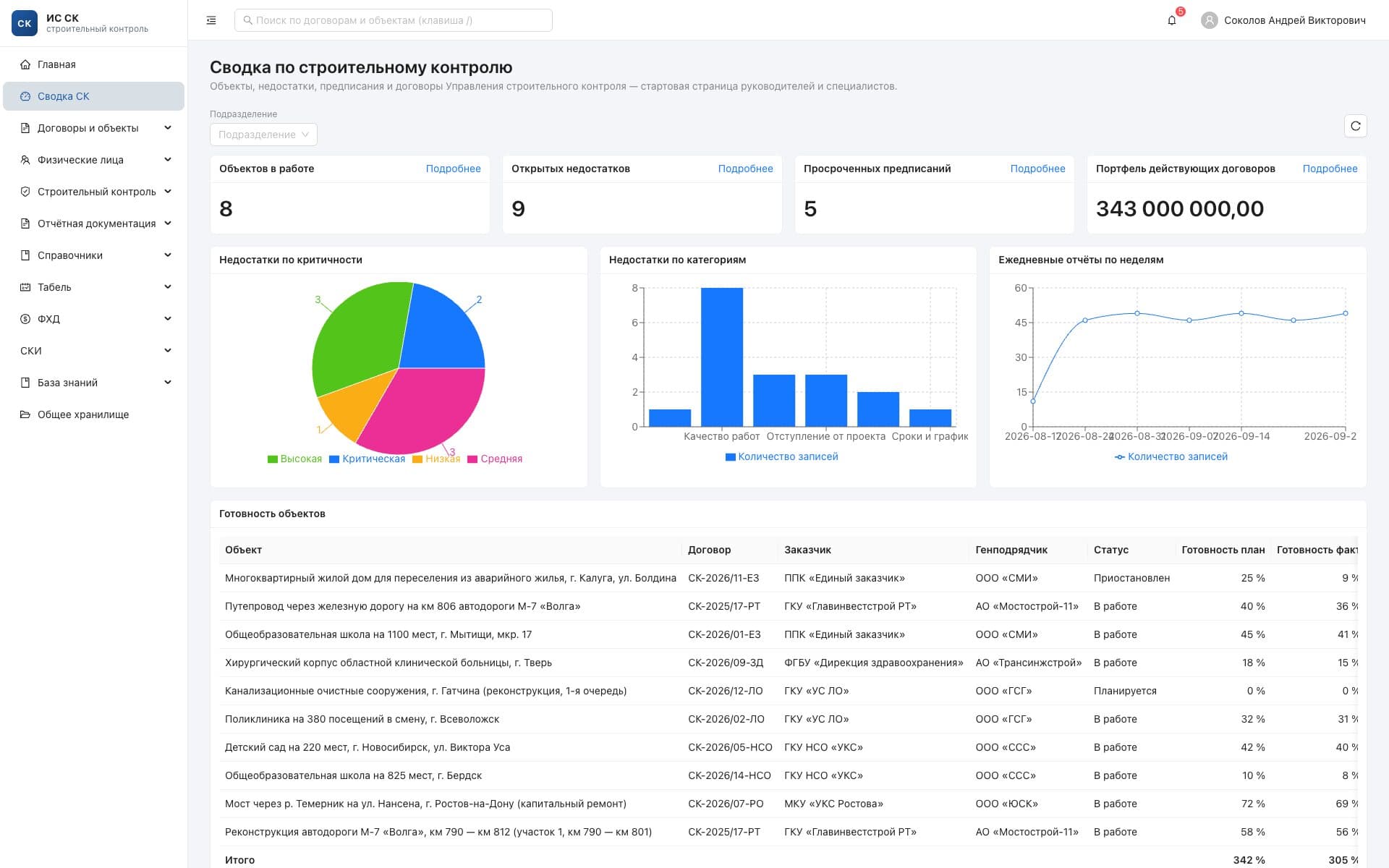Click the document icon beside Договоры и объекты
The image size is (1389, 868).
pos(25,128)
